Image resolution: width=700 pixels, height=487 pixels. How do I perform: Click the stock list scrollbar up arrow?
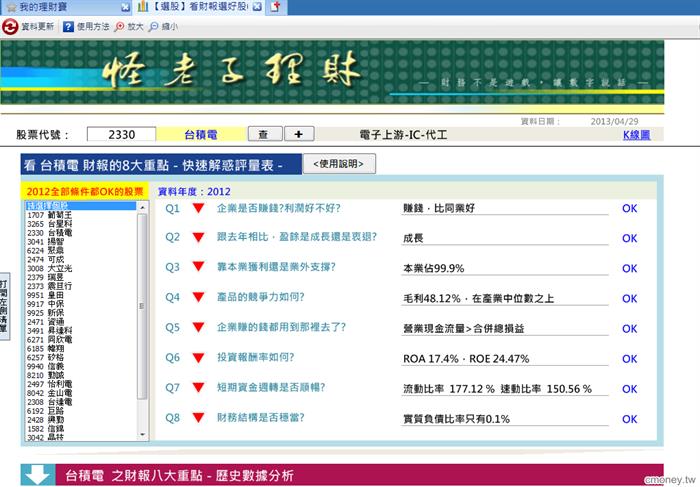tap(142, 207)
